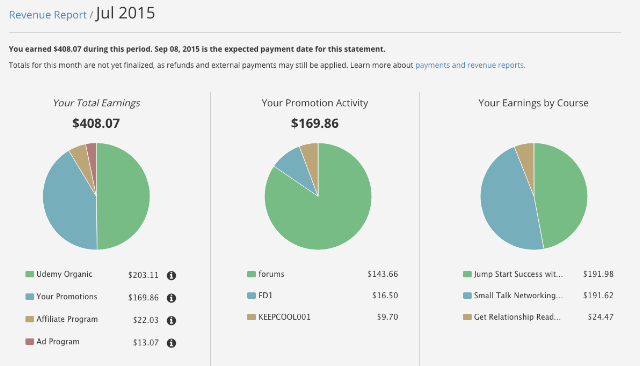Click the Jump Start Success course label
Image resolution: width=640 pixels, height=366 pixels.
(x=518, y=274)
